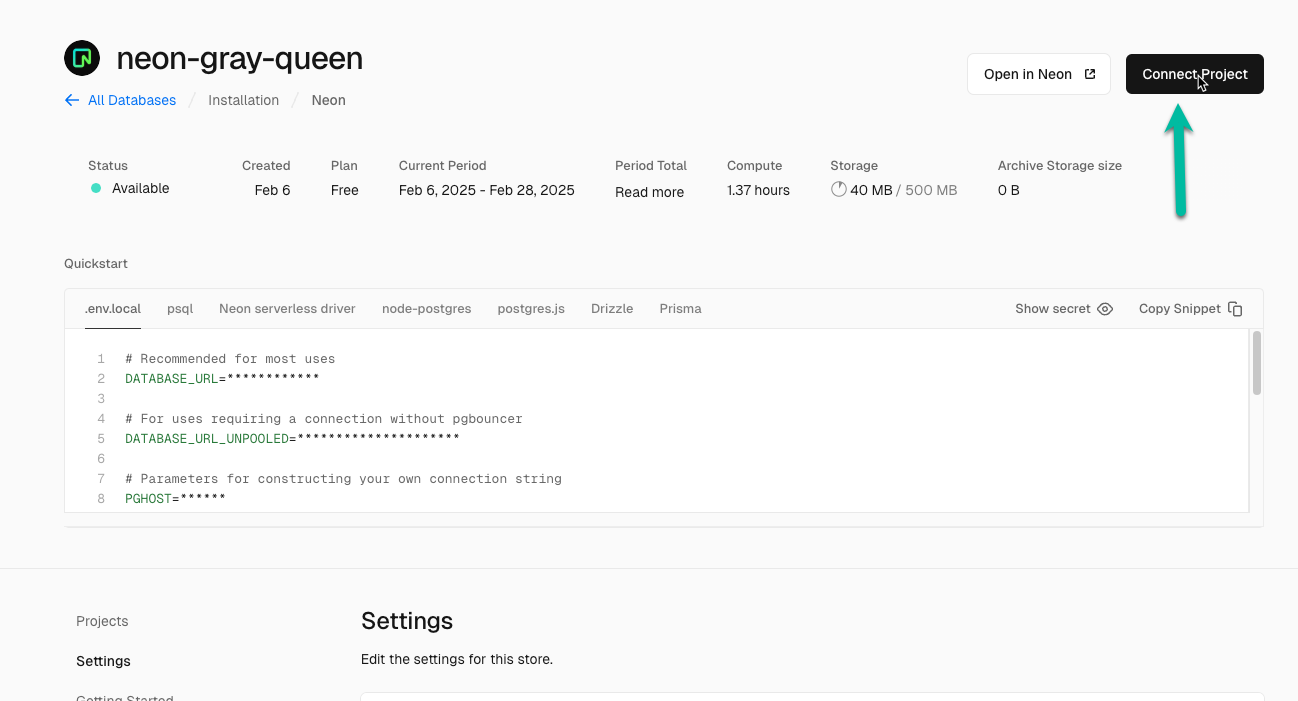Go back to All Databases
1298x701 pixels.
pos(132,100)
